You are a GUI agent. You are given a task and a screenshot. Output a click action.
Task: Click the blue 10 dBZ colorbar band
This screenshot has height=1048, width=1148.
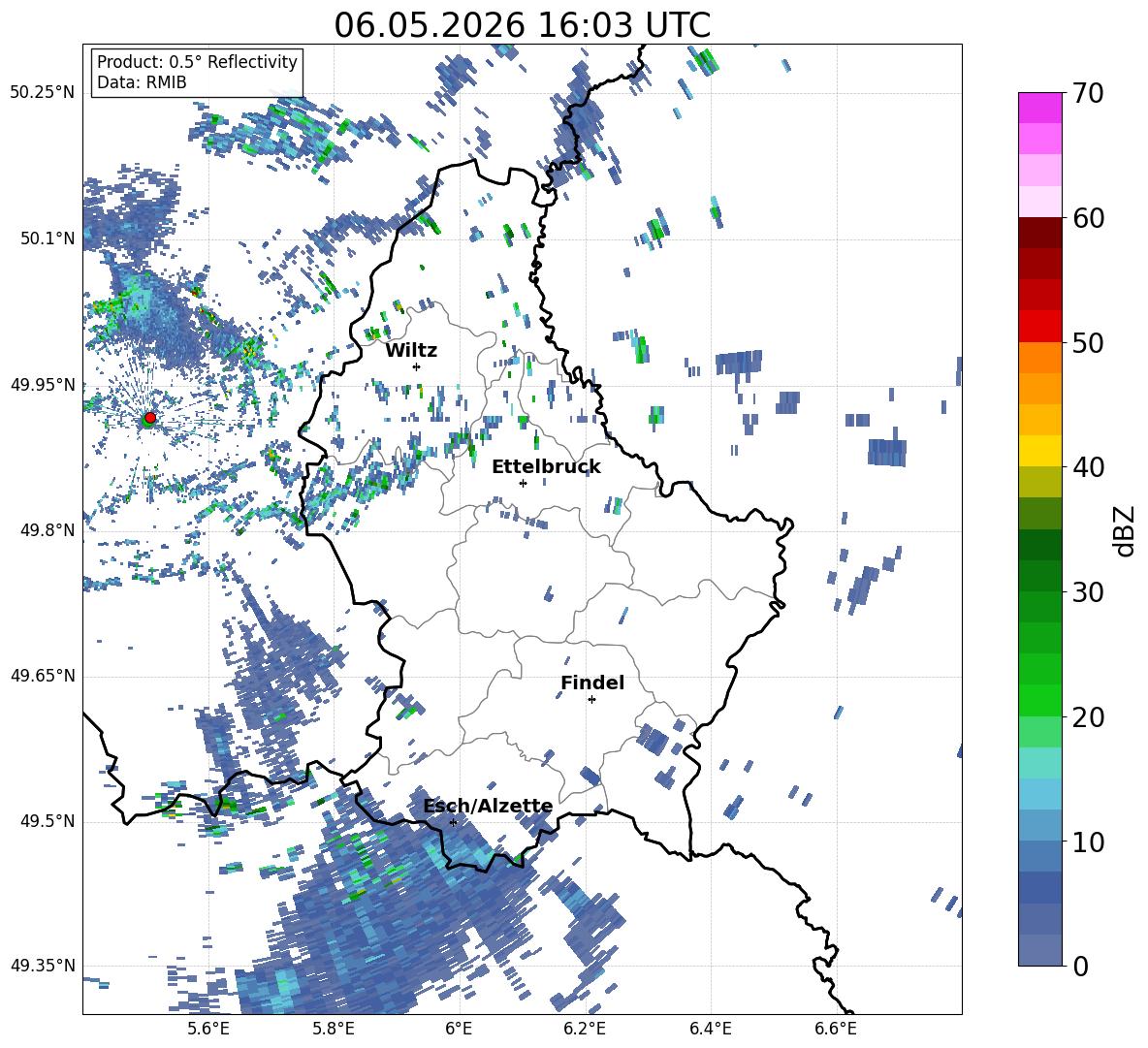(x=1039, y=825)
